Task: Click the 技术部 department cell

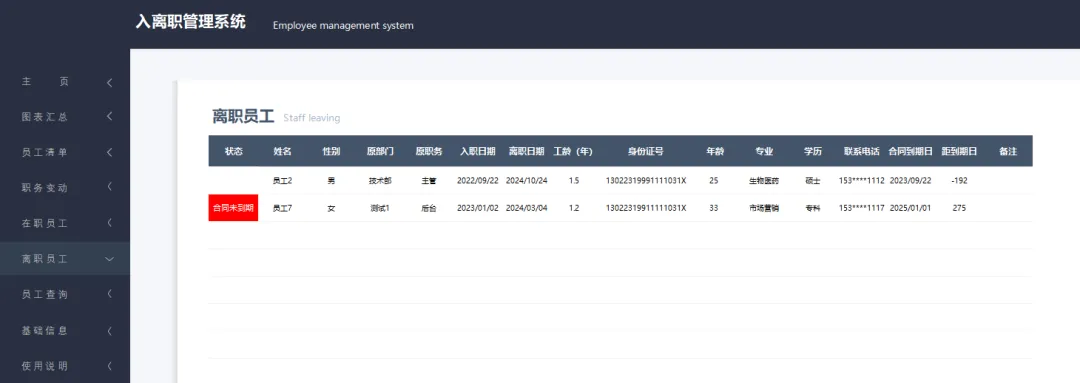Action: [x=380, y=180]
